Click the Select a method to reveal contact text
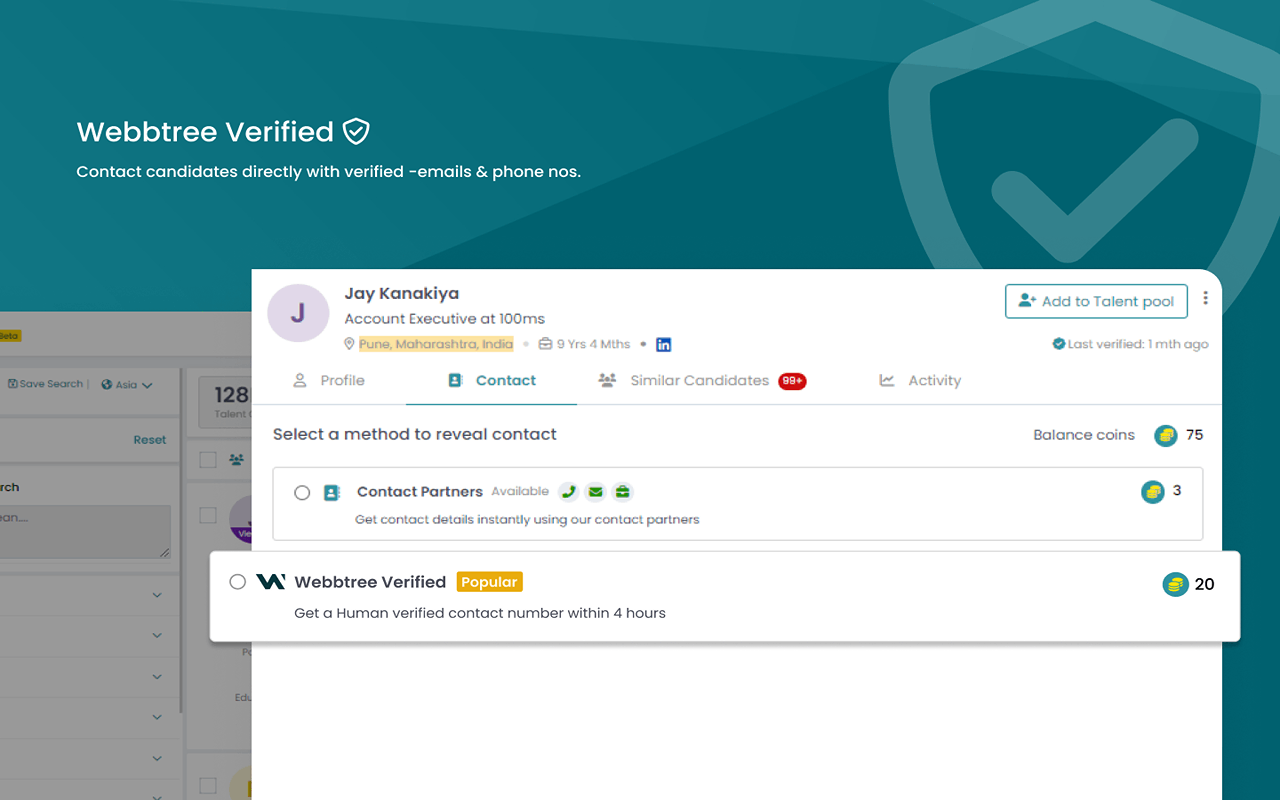 click(x=415, y=434)
